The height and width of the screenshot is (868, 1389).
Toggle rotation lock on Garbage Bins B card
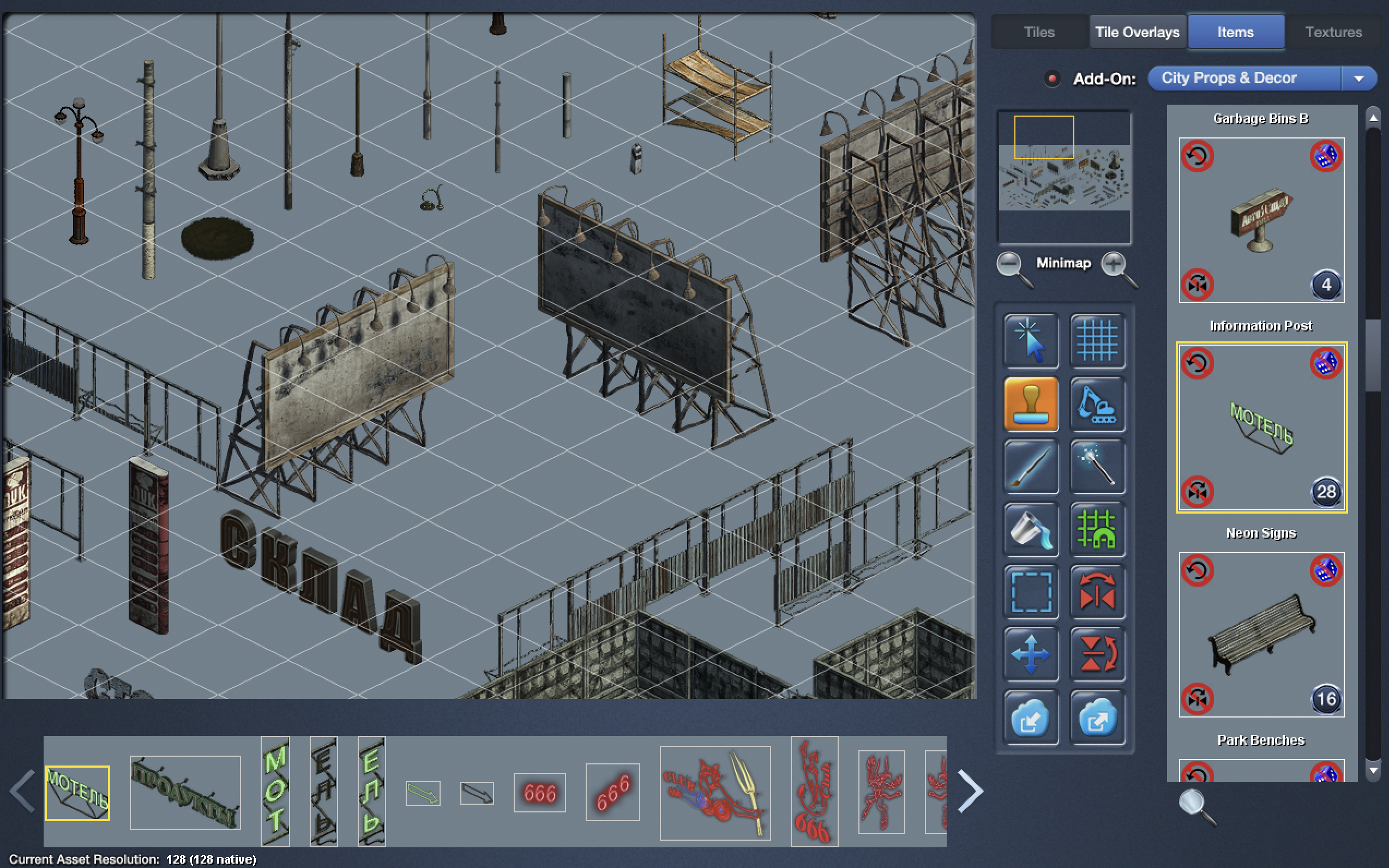pos(1197,156)
